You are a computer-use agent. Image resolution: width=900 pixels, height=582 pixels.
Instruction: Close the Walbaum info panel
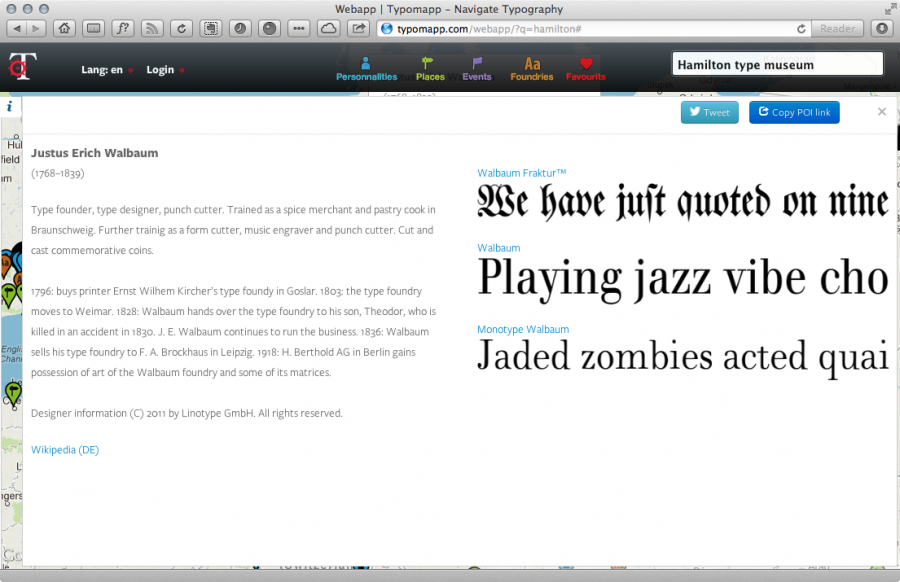[x=882, y=112]
